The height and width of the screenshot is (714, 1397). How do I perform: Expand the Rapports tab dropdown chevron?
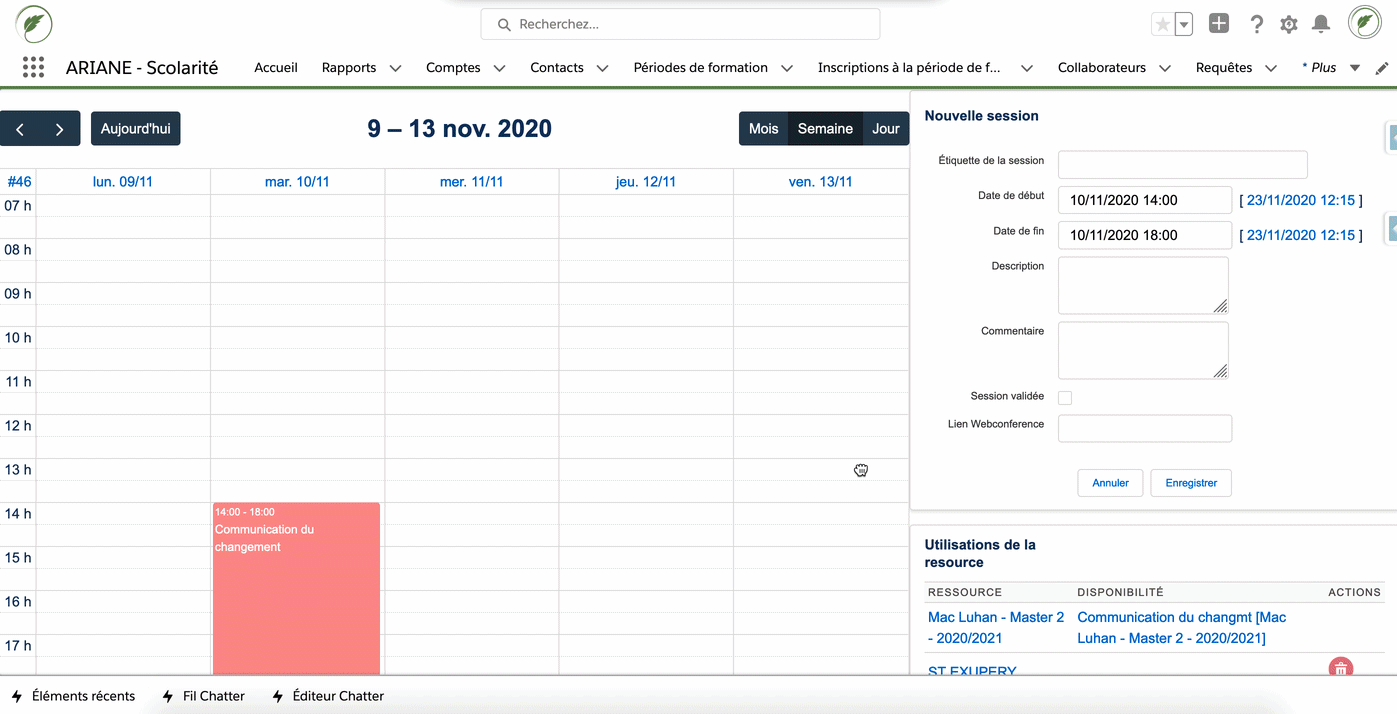pyautogui.click(x=395, y=68)
